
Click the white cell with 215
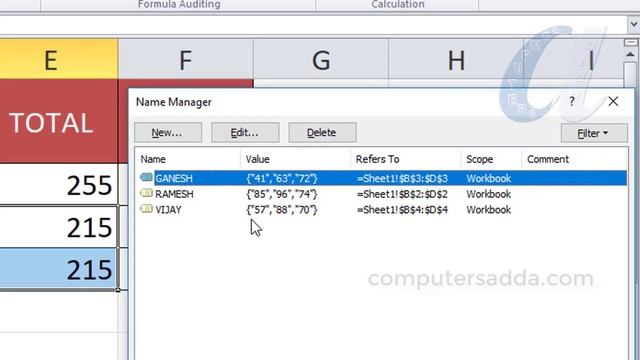click(x=59, y=227)
